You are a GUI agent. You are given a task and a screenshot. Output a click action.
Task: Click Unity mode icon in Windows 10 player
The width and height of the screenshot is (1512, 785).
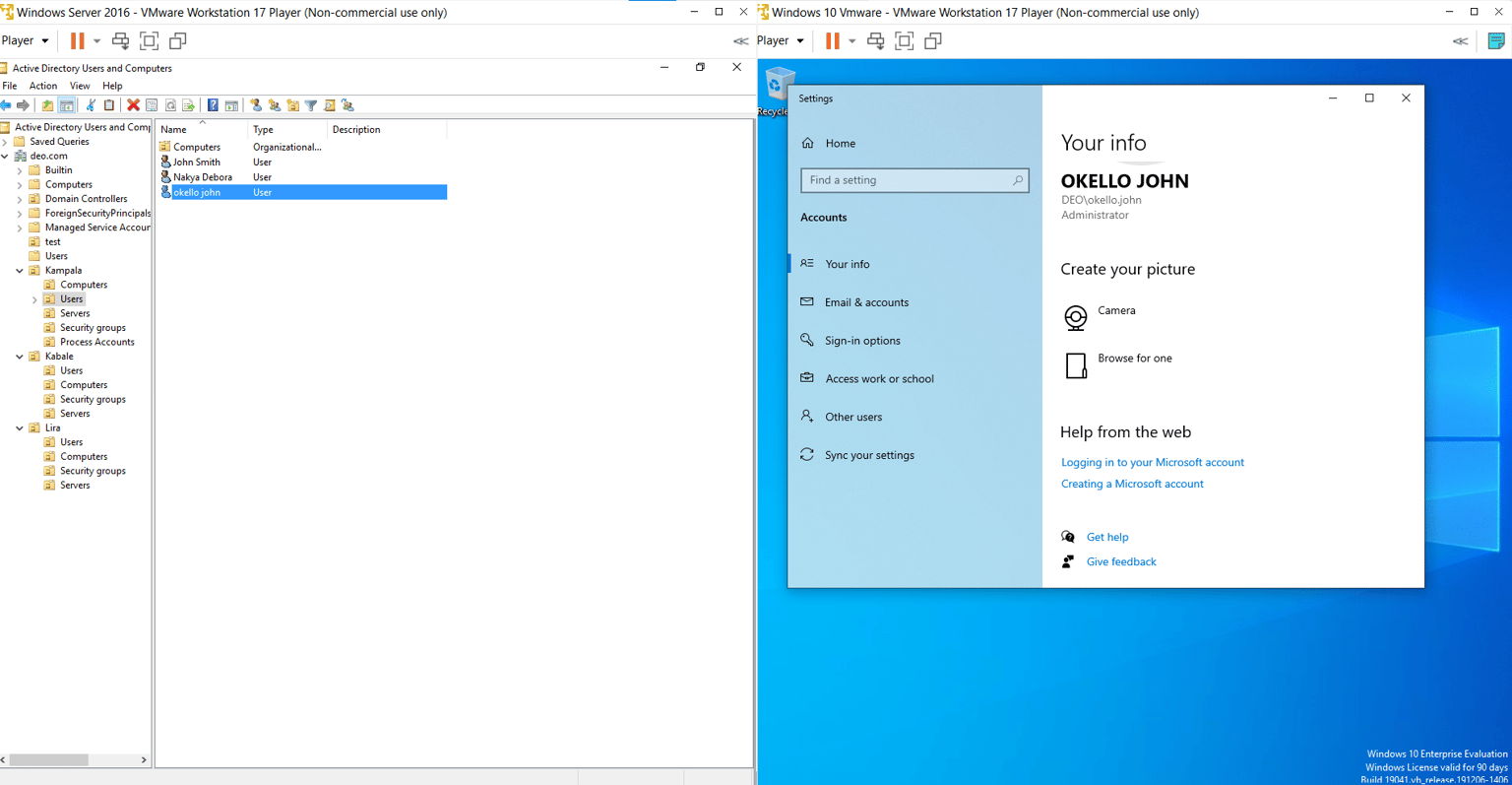[933, 41]
